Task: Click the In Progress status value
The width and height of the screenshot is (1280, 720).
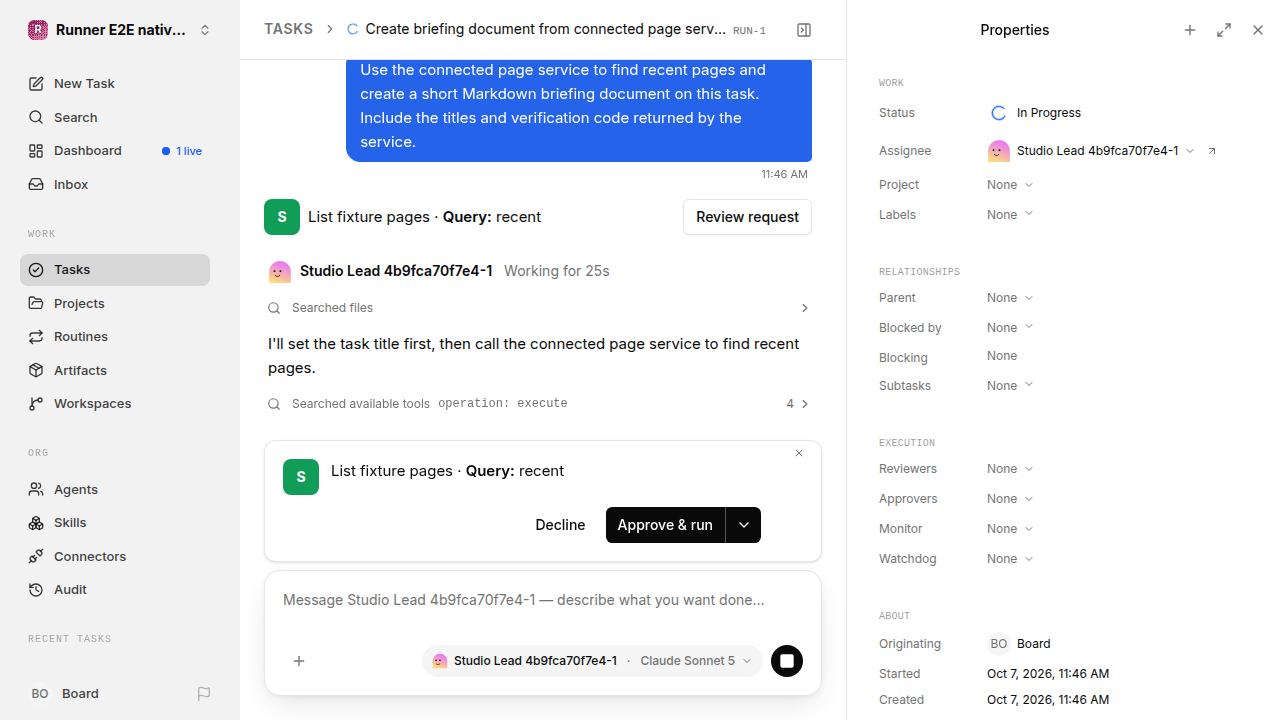Action: [x=1035, y=113]
